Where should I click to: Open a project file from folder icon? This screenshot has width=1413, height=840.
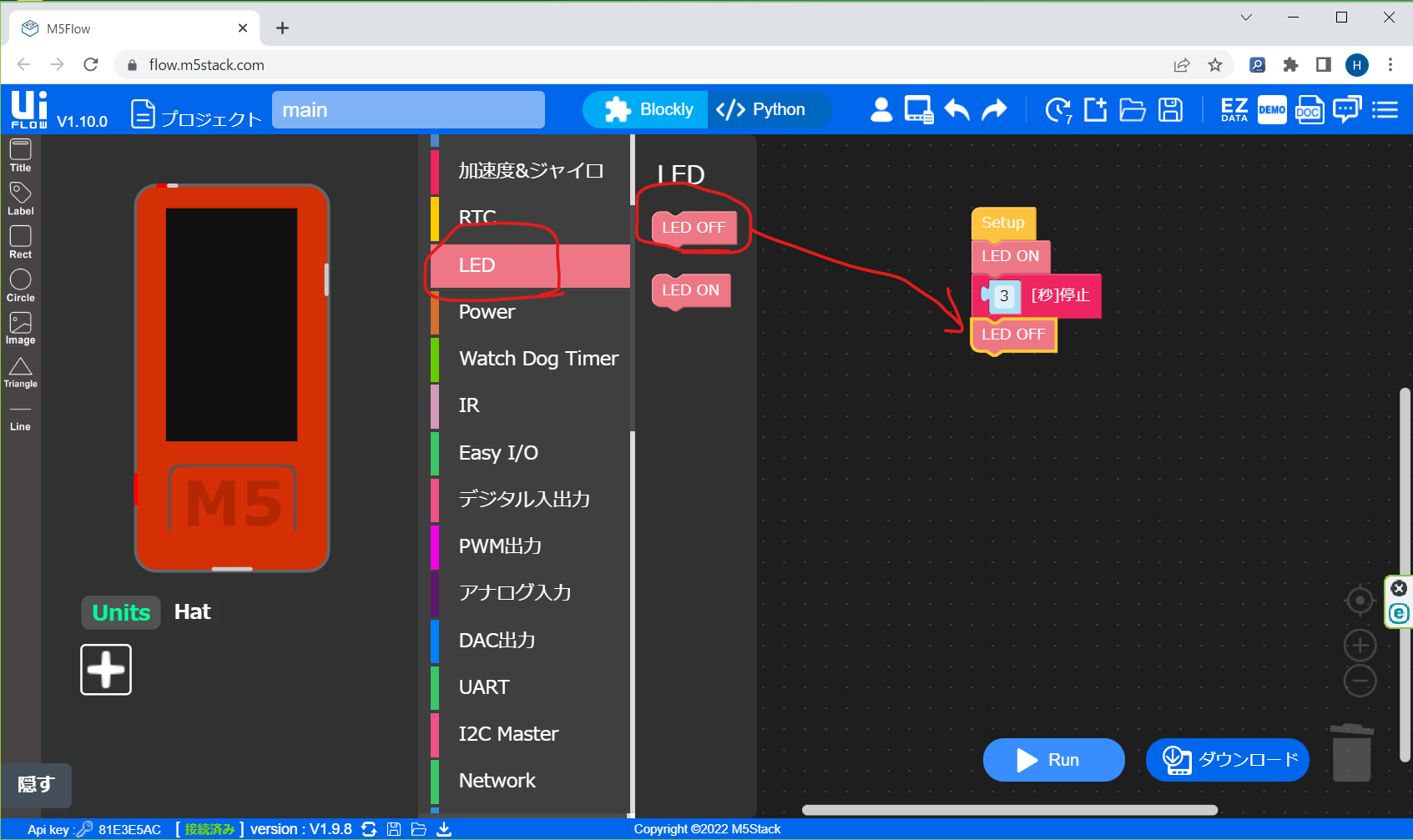1133,109
